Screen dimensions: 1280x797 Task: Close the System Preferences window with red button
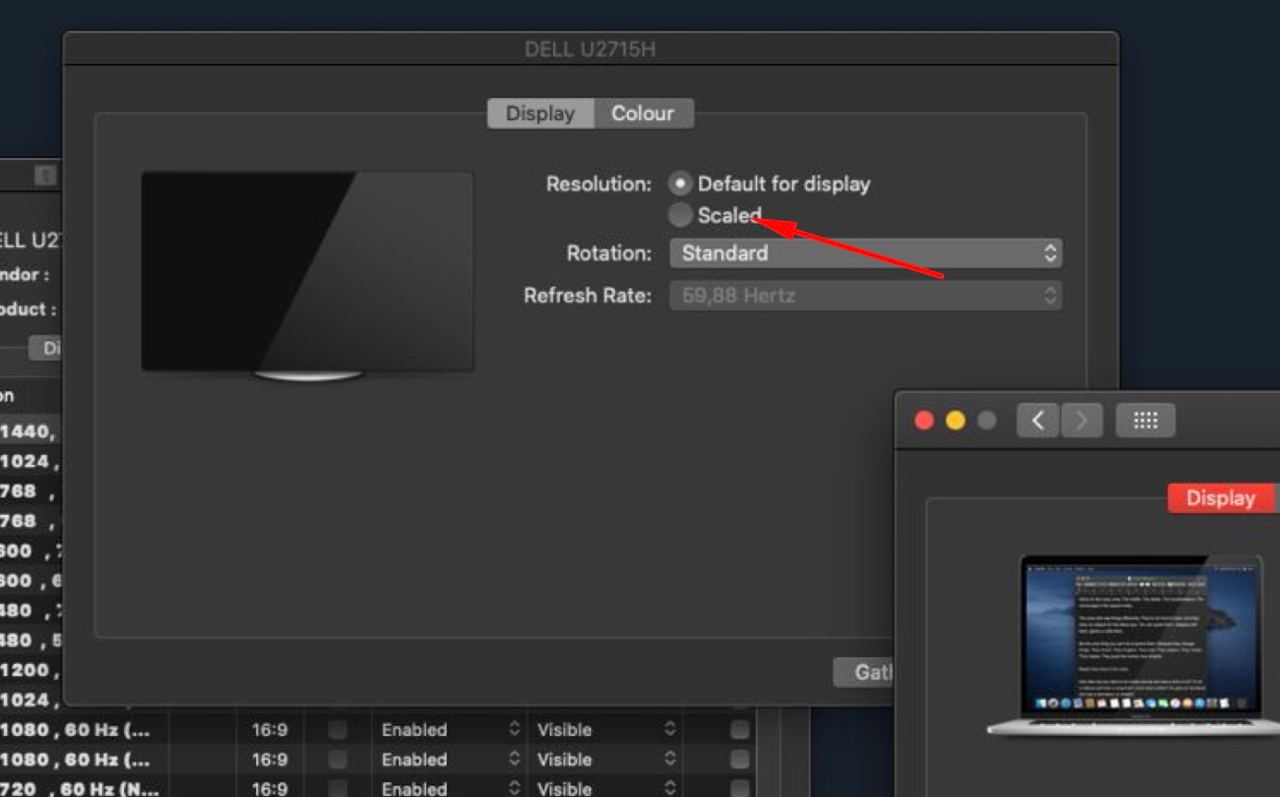pos(924,421)
